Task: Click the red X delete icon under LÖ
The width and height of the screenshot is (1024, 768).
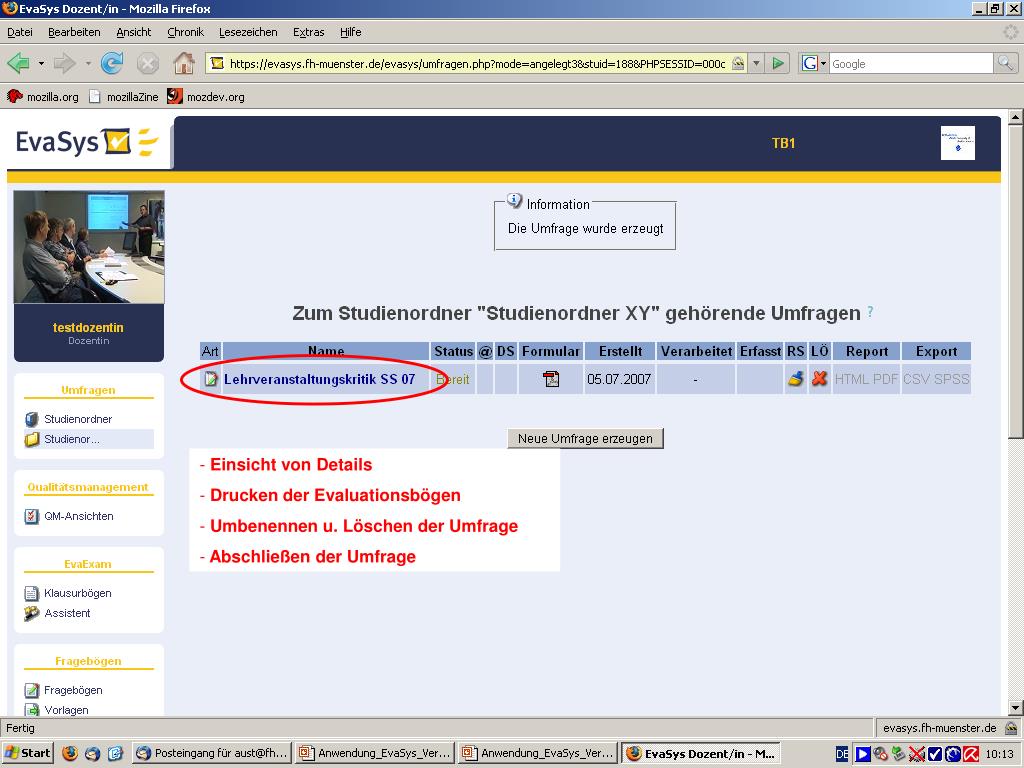Action: [819, 379]
